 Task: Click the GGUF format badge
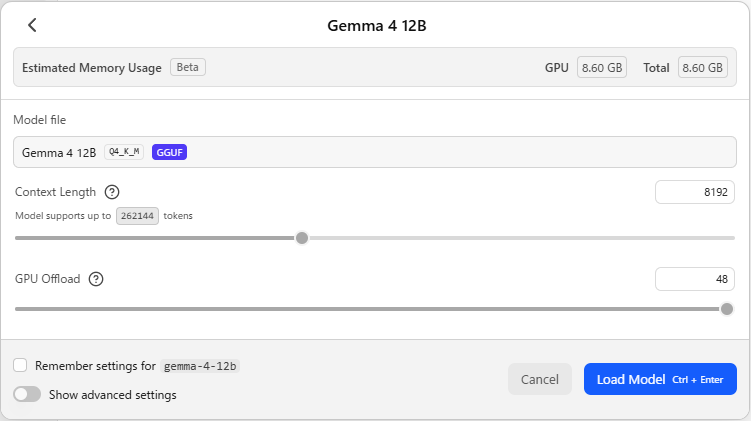169,152
